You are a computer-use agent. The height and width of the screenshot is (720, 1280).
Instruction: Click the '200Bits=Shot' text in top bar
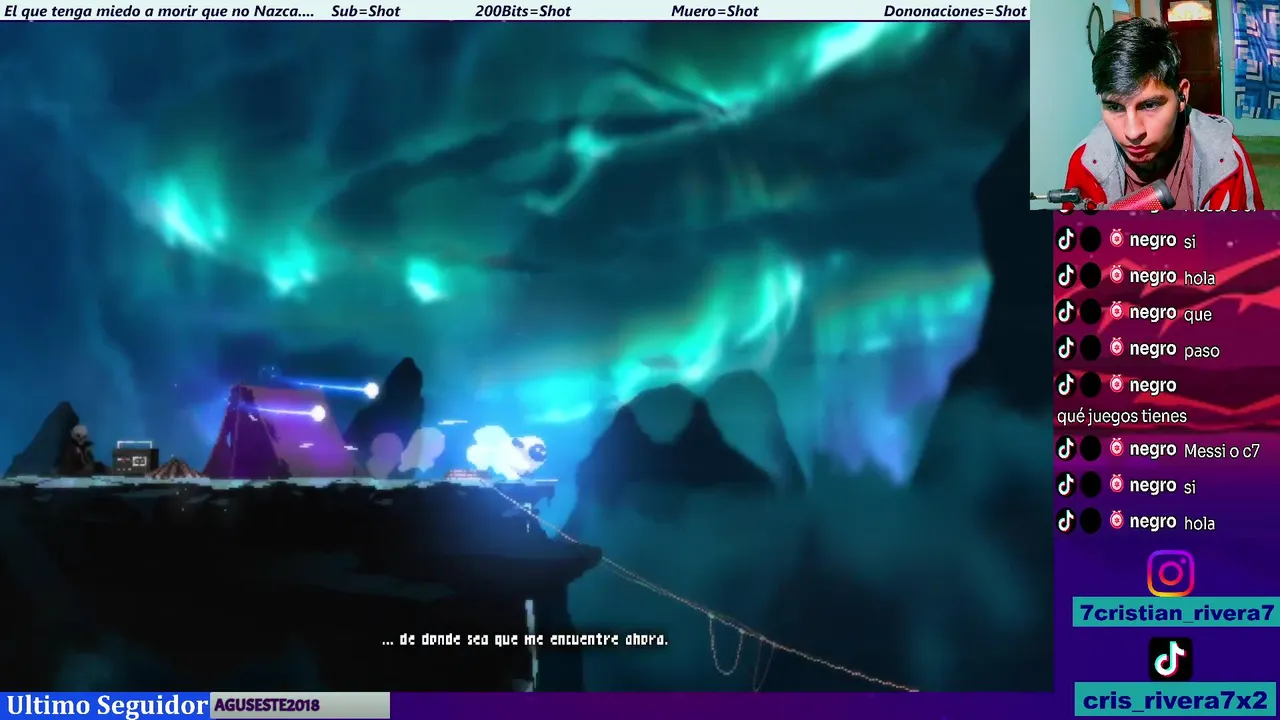[523, 11]
